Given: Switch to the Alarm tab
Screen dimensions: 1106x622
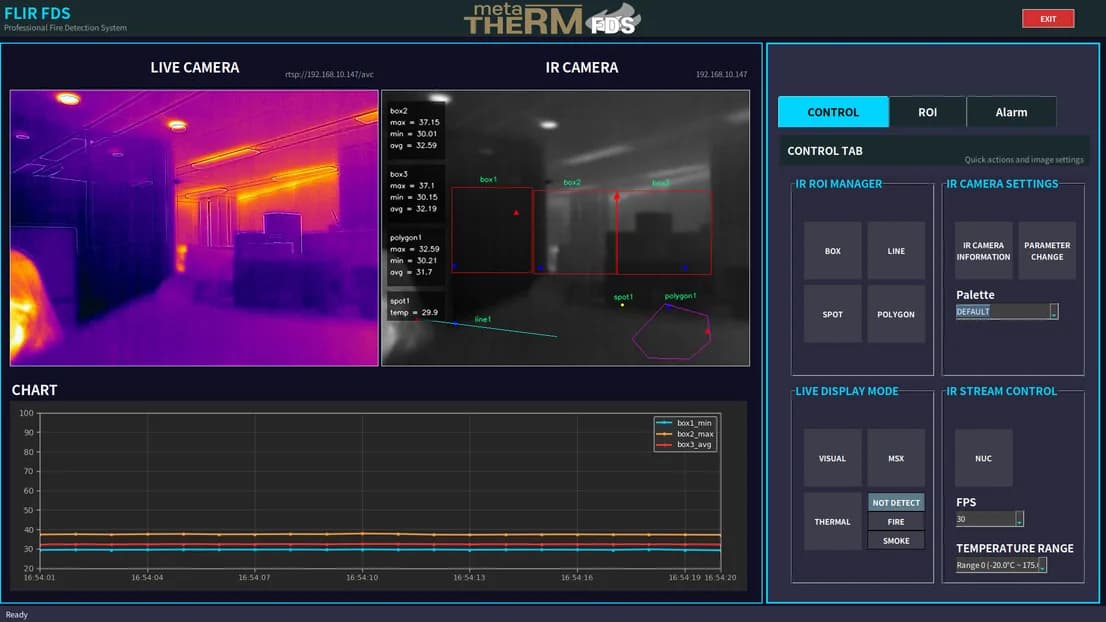Looking at the screenshot, I should tap(1011, 111).
